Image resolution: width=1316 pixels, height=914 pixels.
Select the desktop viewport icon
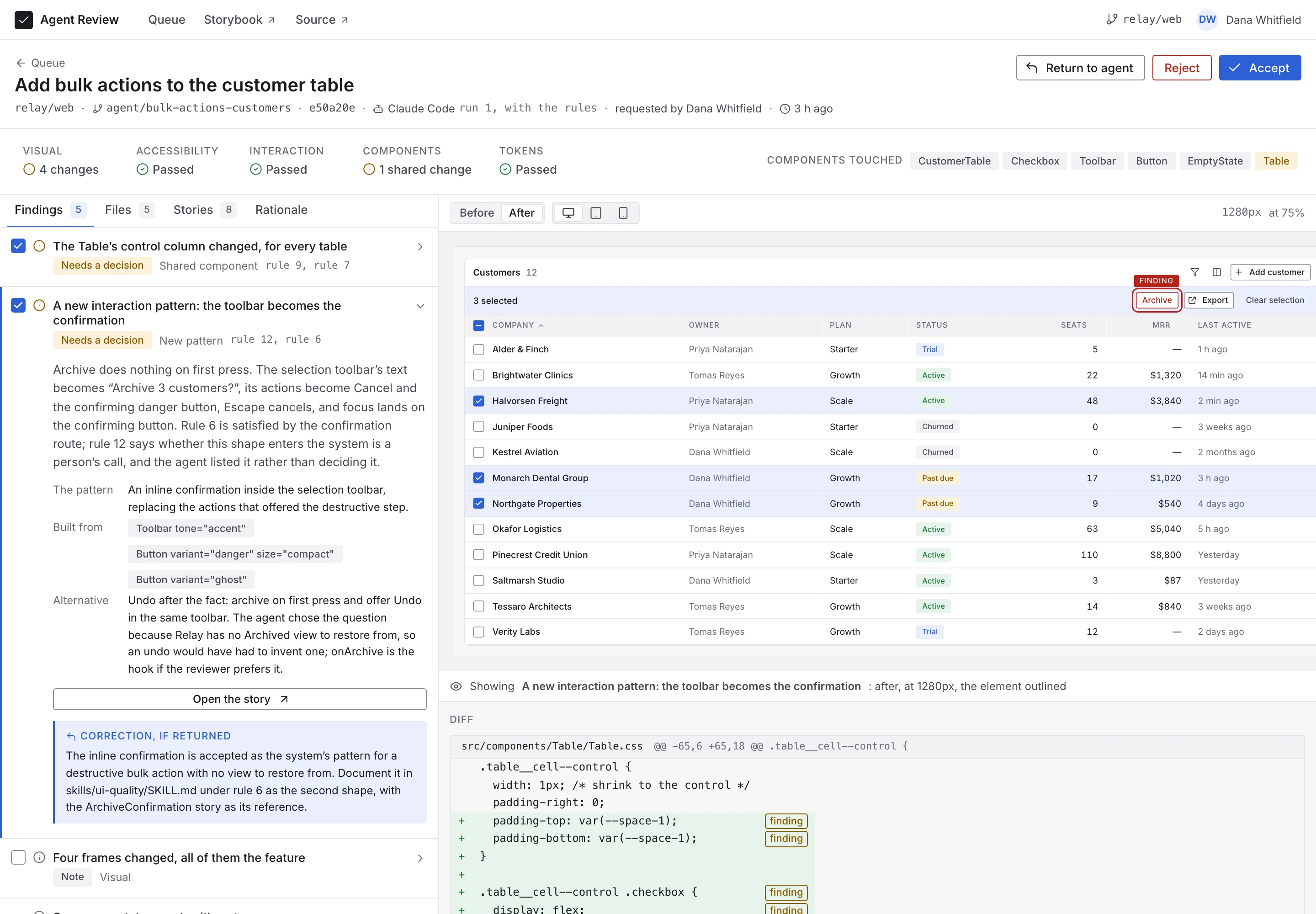(x=568, y=213)
